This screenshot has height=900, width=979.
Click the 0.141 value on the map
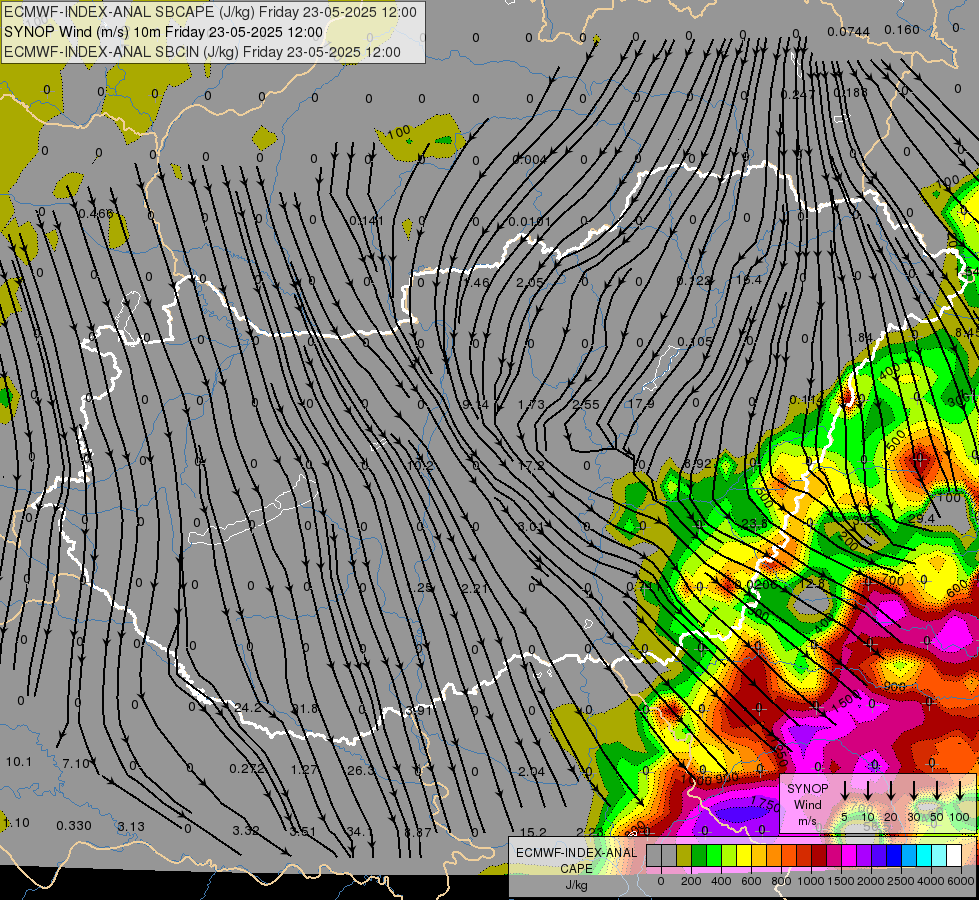[x=366, y=220]
